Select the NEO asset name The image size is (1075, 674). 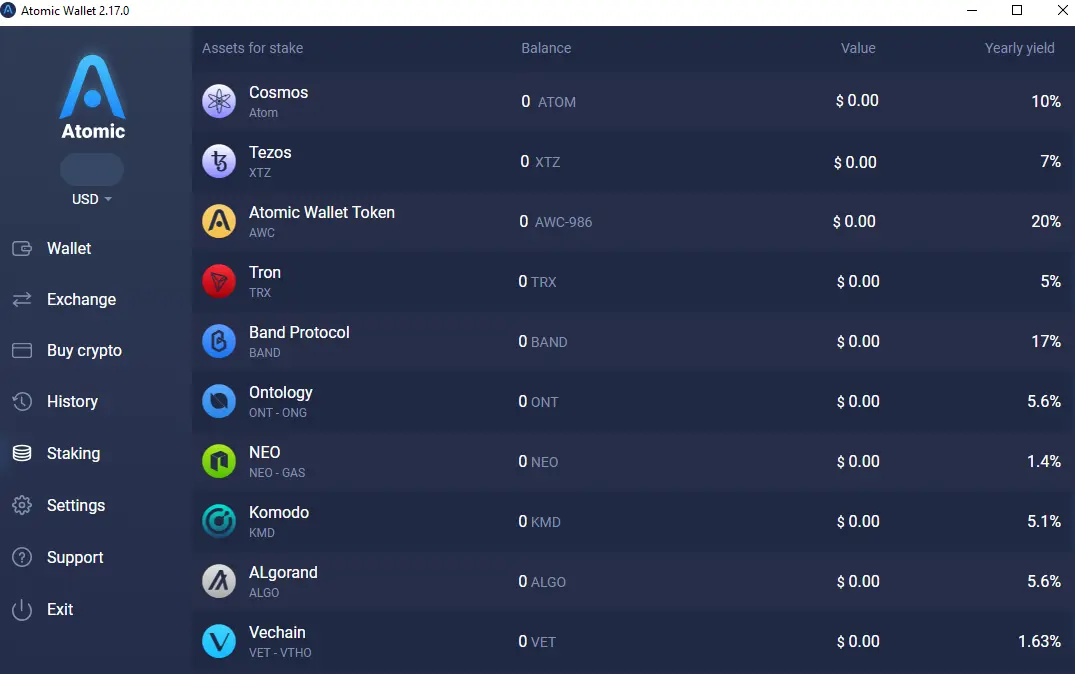pyautogui.click(x=265, y=453)
